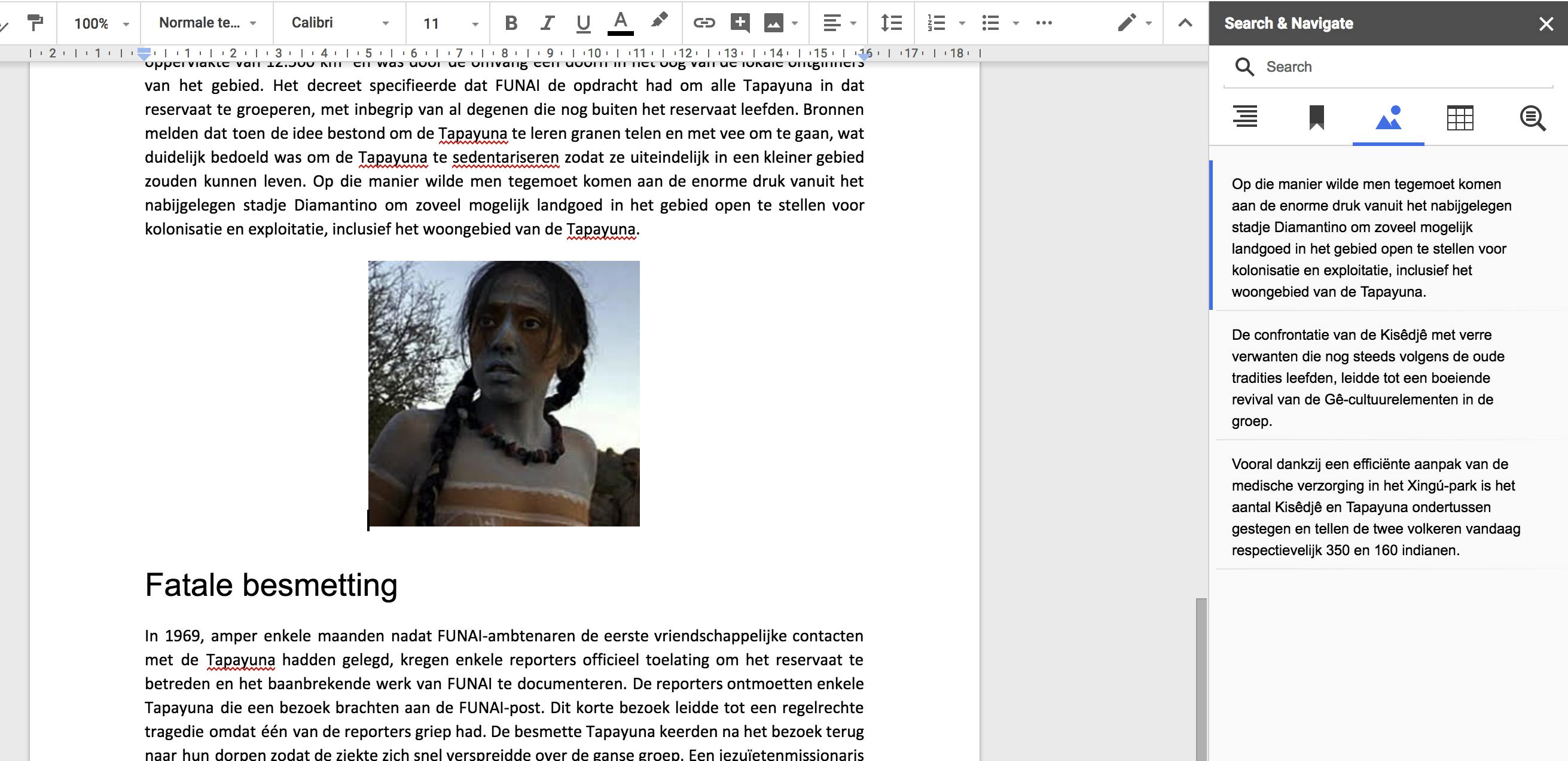Open more toolbar options ellipsis
The width and height of the screenshot is (1568, 761).
click(x=1044, y=23)
